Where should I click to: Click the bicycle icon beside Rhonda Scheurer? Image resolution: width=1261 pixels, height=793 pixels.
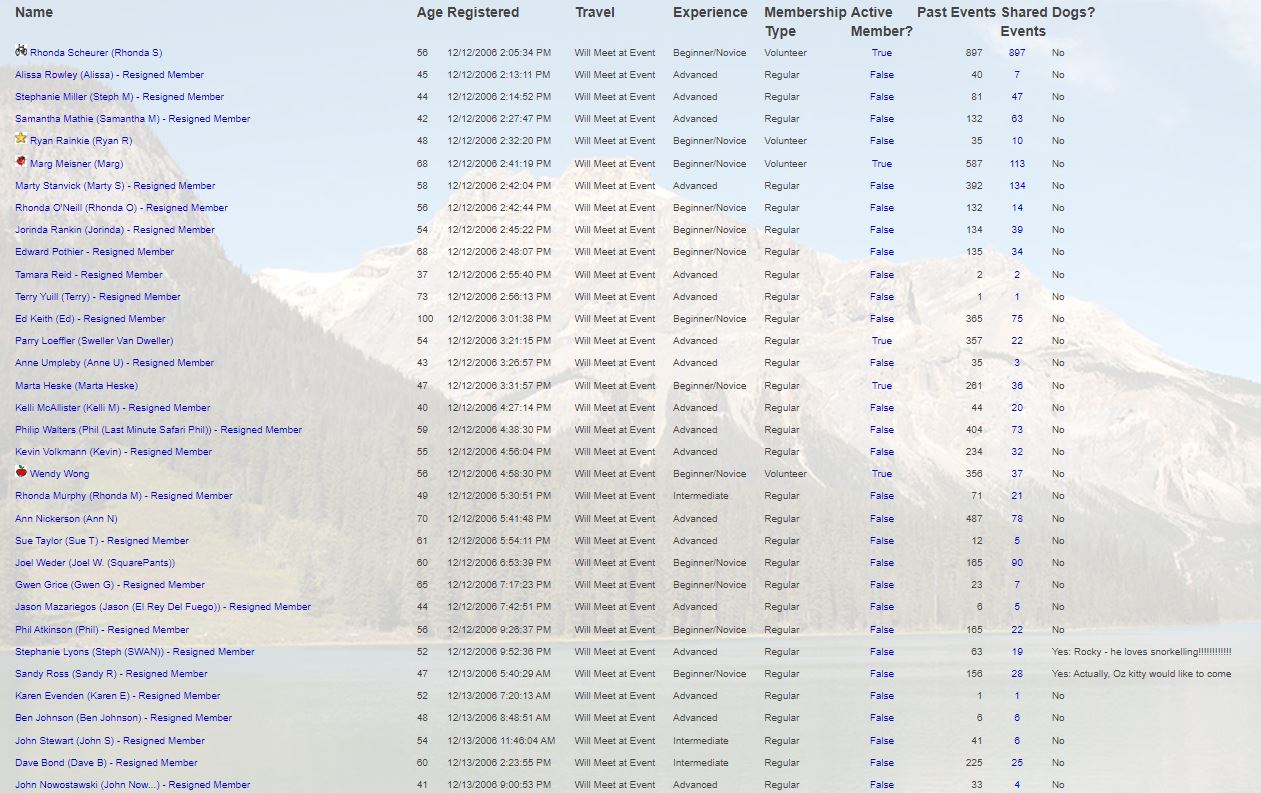coord(21,50)
